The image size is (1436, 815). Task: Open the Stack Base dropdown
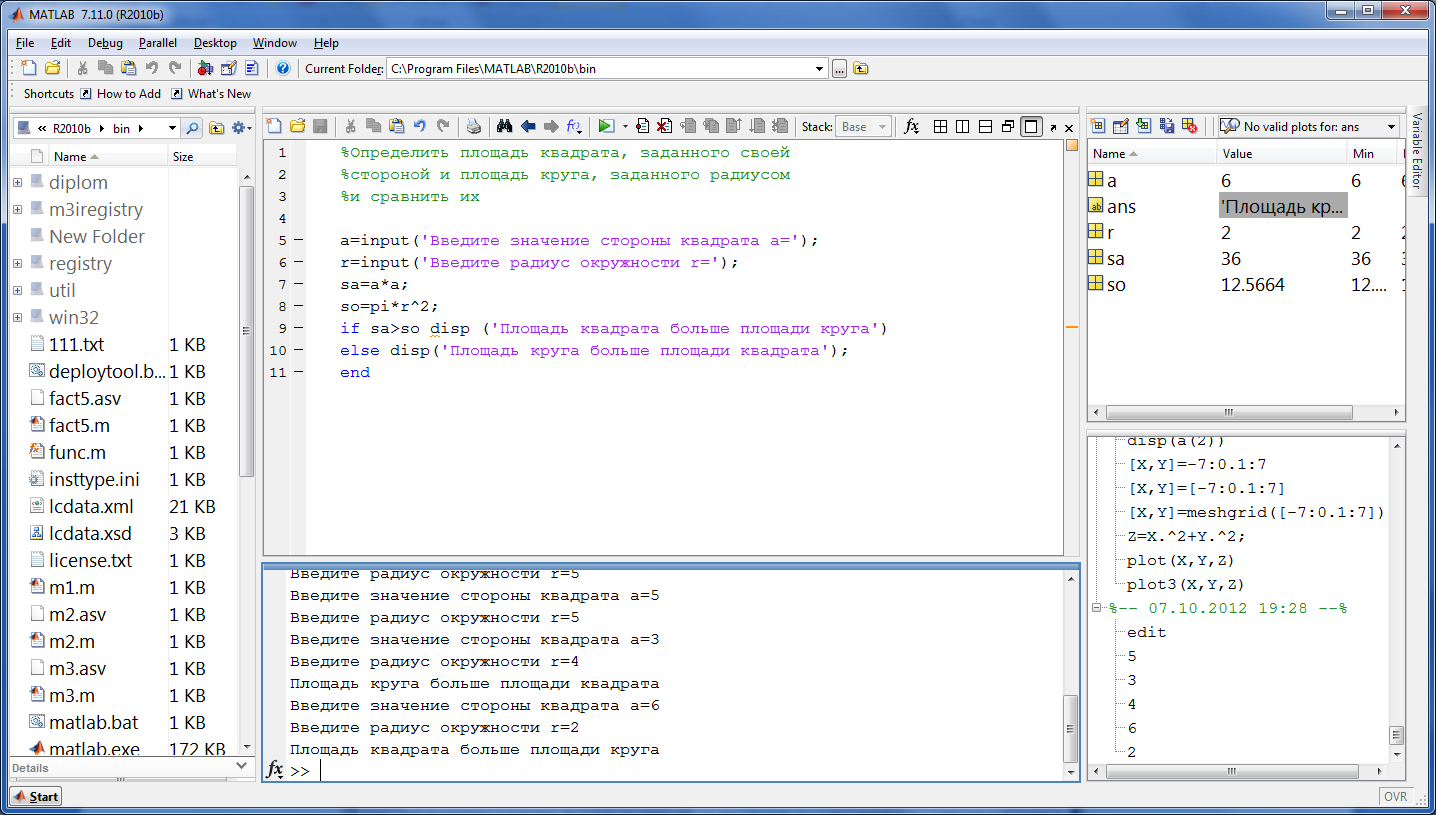pyautogui.click(x=863, y=126)
